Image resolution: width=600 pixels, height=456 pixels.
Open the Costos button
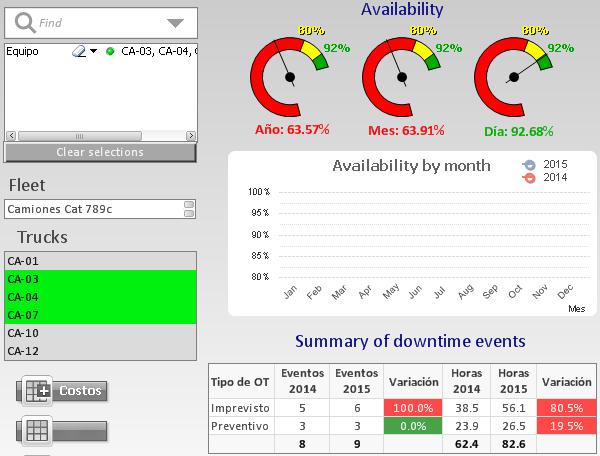(x=80, y=391)
